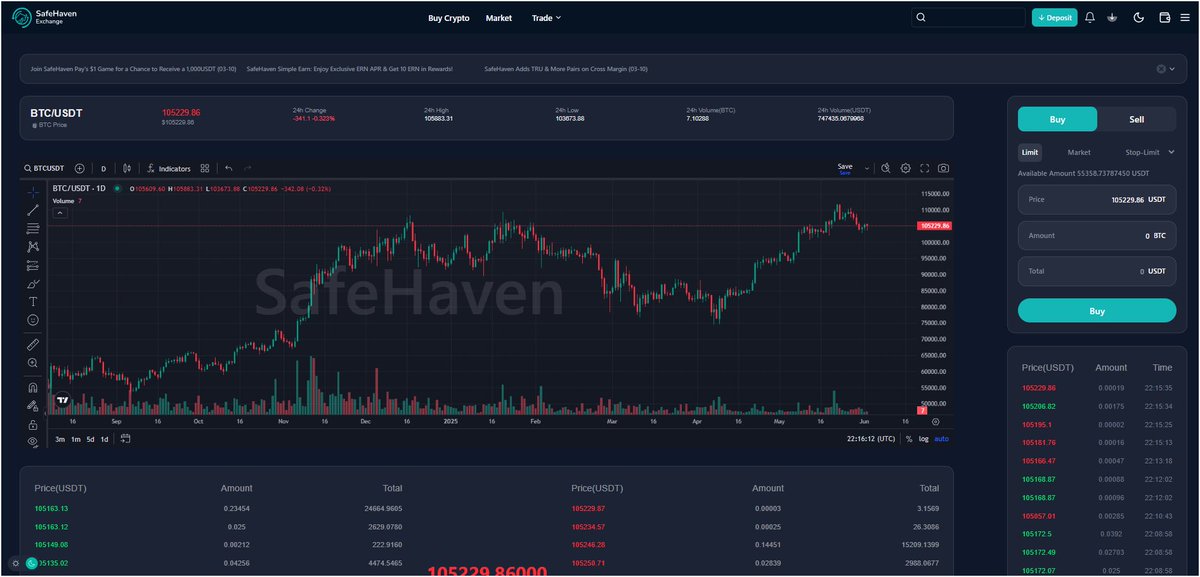Select the brush drawing tool
This screenshot has height=577, width=1200.
33,283
